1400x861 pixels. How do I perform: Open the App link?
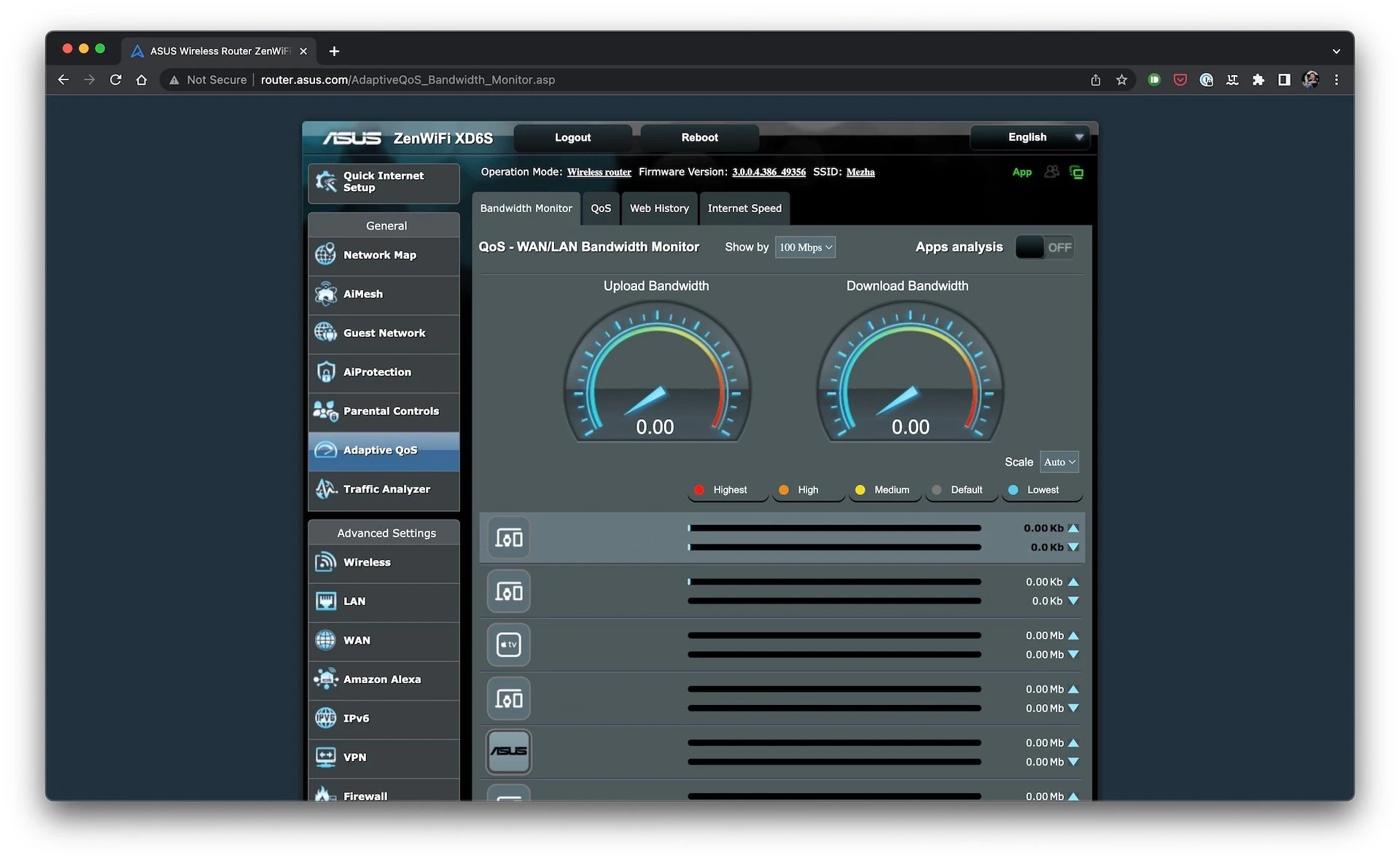1022,172
